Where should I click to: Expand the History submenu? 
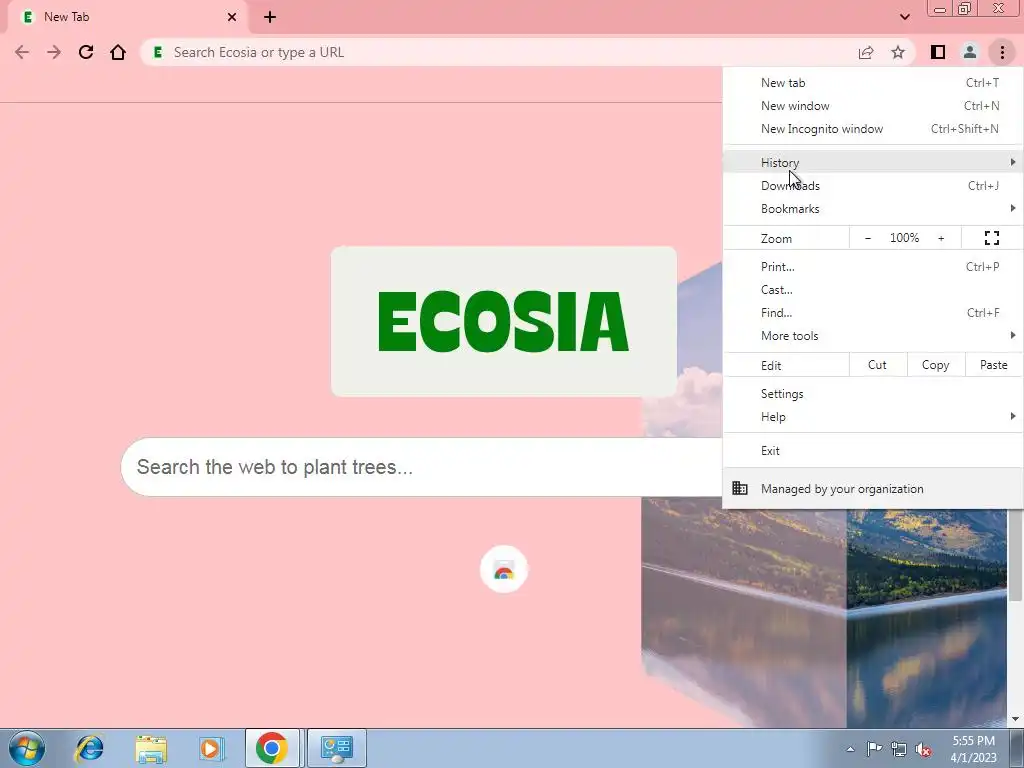872,162
